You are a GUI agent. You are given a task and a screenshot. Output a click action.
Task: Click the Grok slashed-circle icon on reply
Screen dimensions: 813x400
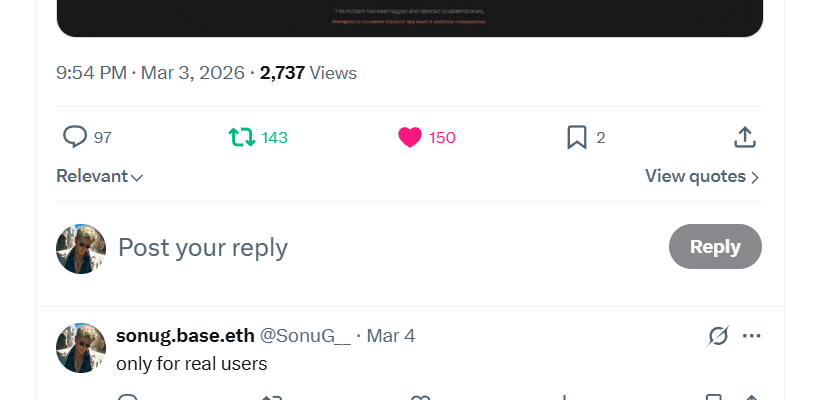click(x=718, y=336)
